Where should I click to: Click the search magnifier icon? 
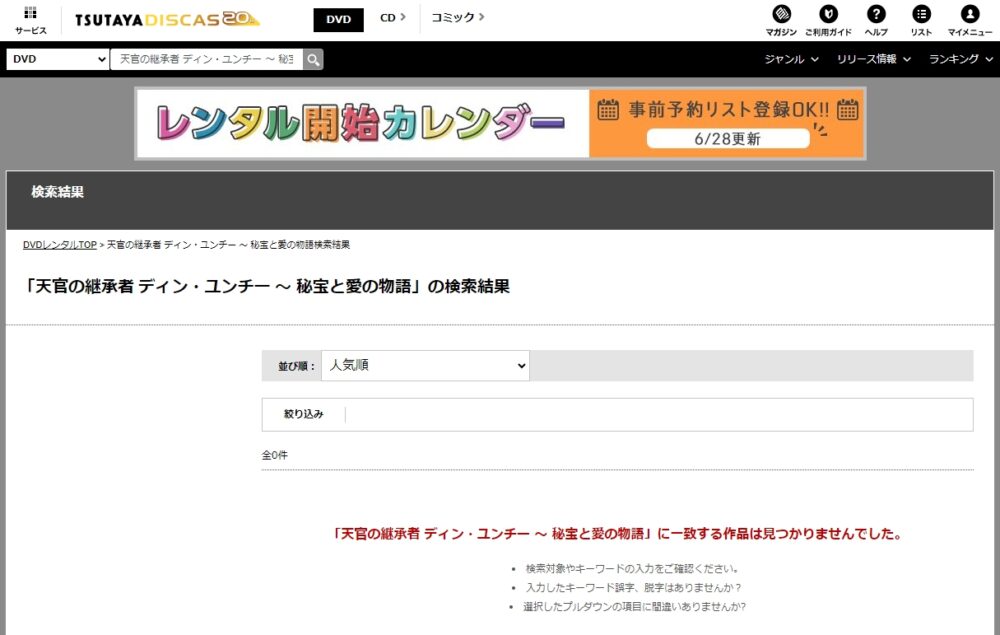click(313, 59)
